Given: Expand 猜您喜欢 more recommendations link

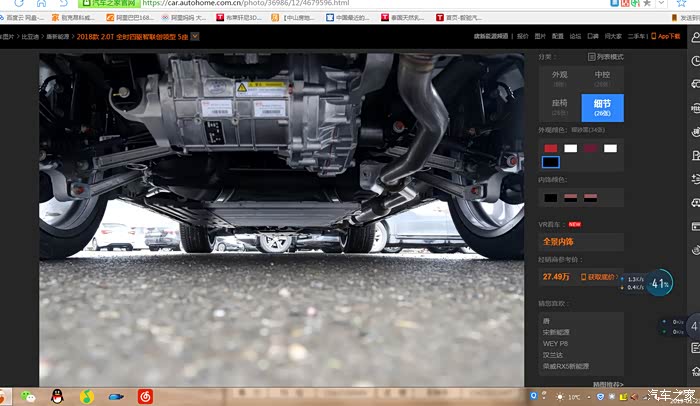Looking at the screenshot, I should (x=607, y=384).
